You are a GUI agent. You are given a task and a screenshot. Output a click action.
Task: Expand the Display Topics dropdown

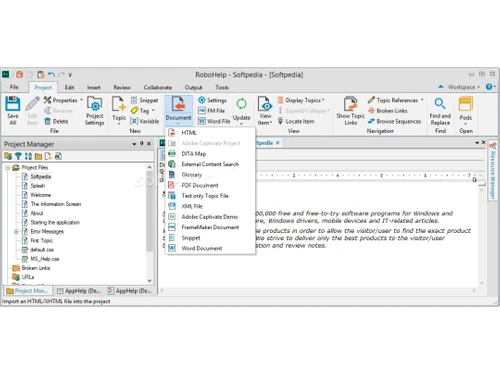pos(301,100)
